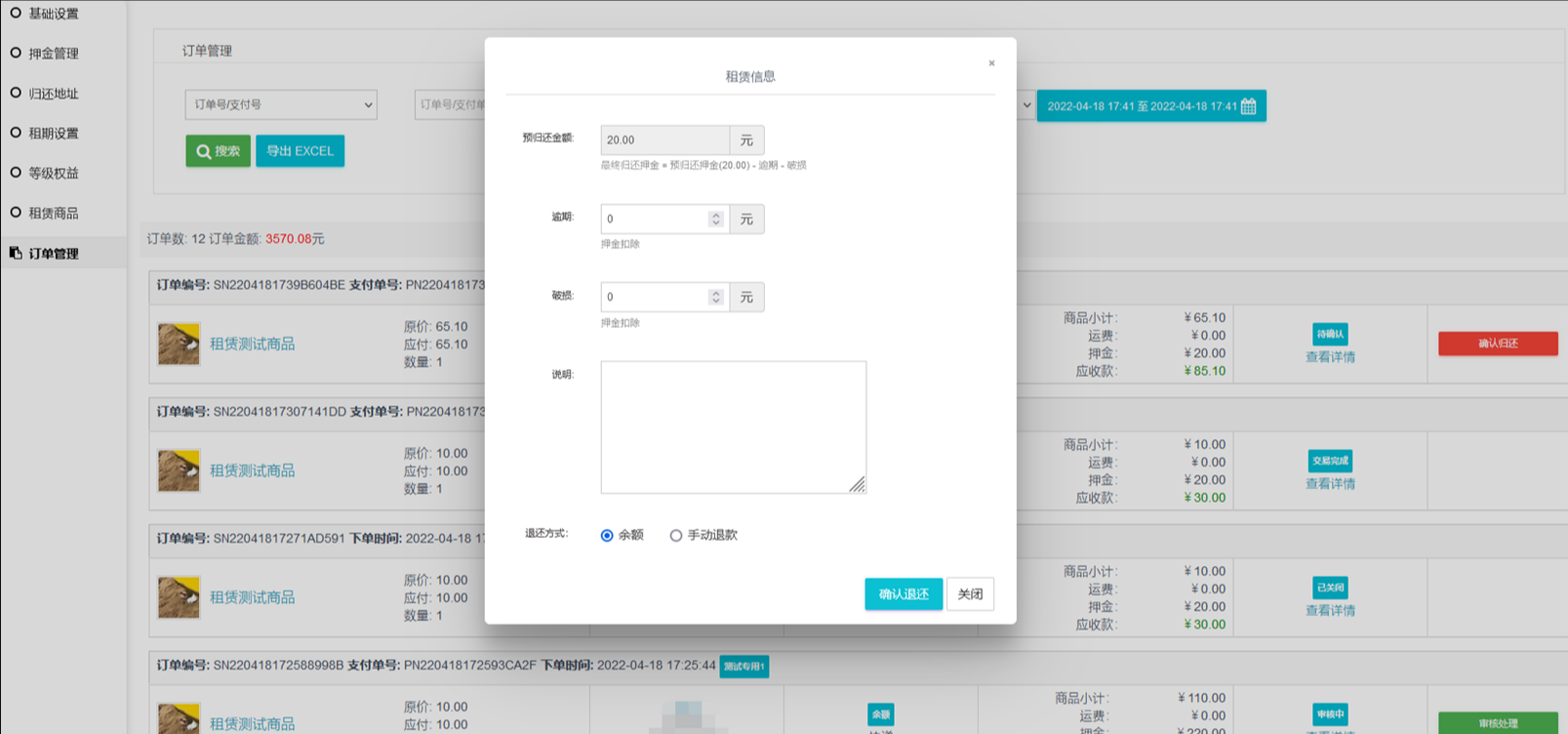Increase the 逾期 amount with stepper arrows

click(x=716, y=215)
